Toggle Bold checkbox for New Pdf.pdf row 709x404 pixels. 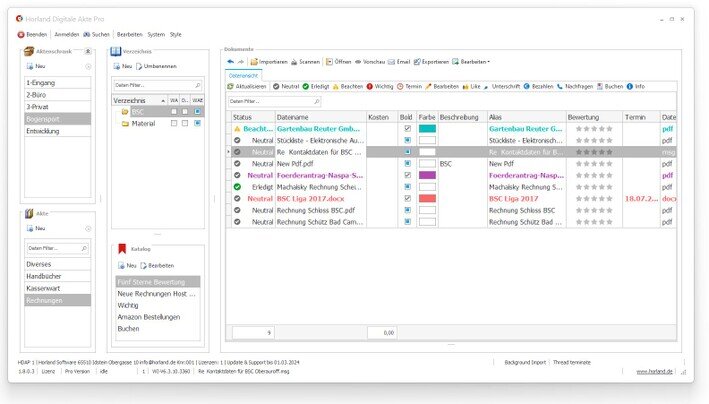(x=407, y=163)
